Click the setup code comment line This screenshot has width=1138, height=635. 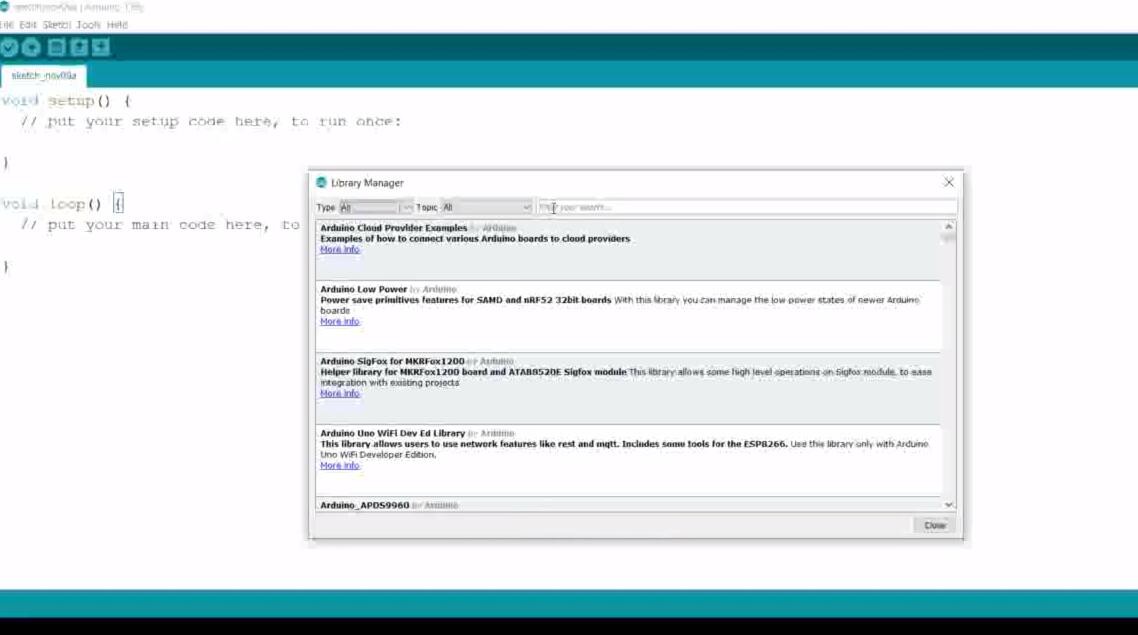210,121
